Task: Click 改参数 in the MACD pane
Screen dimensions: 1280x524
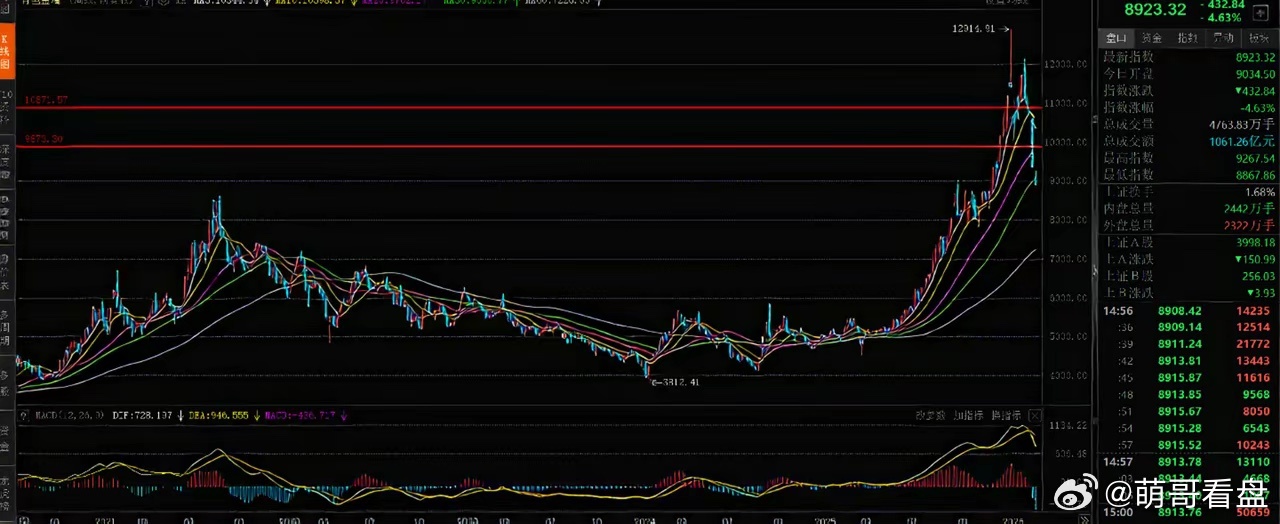Action: pos(930,415)
